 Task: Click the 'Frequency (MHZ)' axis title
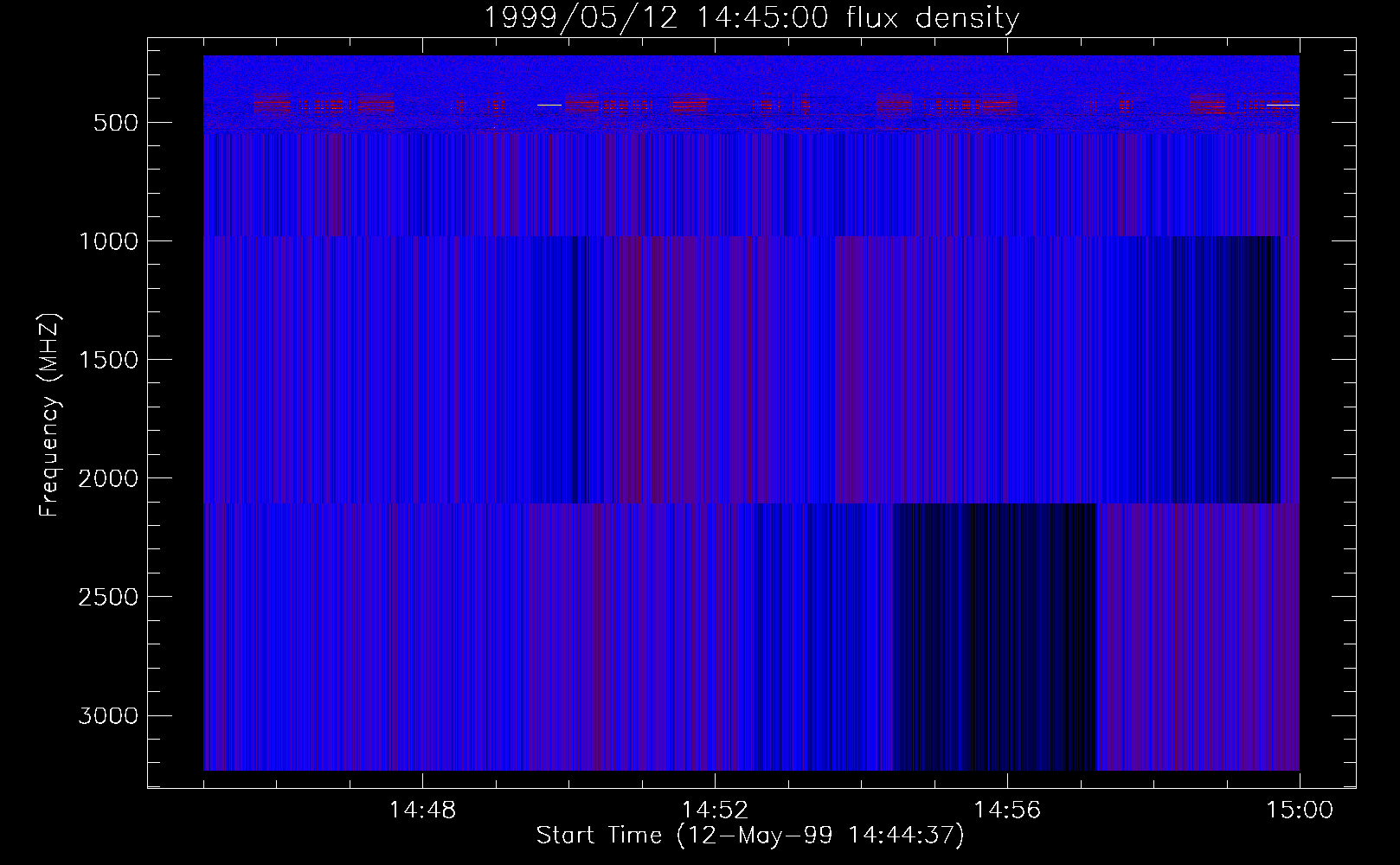[50, 414]
